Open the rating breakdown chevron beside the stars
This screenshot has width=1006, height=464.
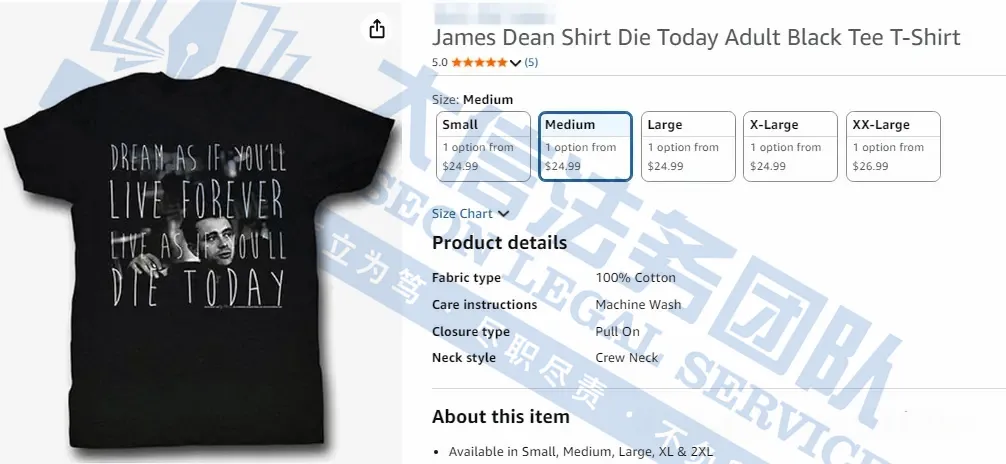pyautogui.click(x=515, y=63)
